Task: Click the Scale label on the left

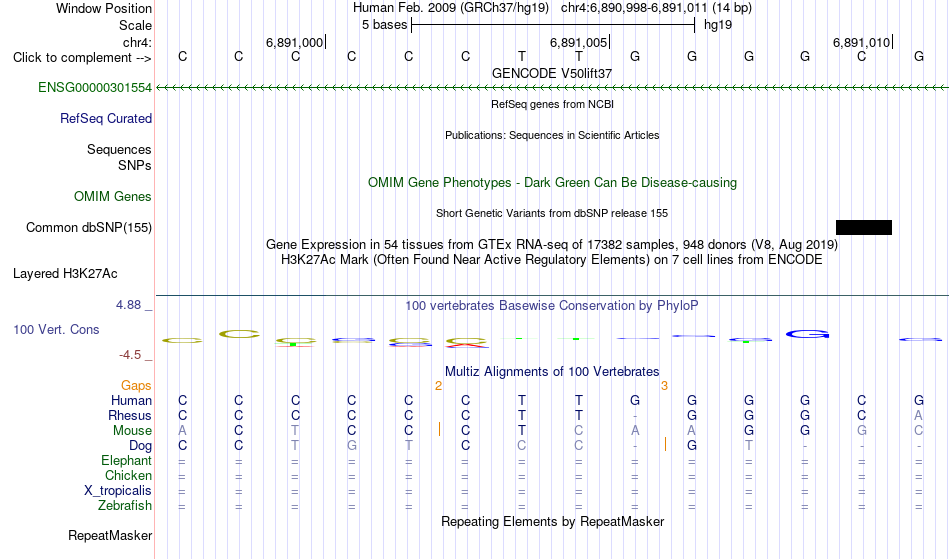Action: (x=135, y=25)
